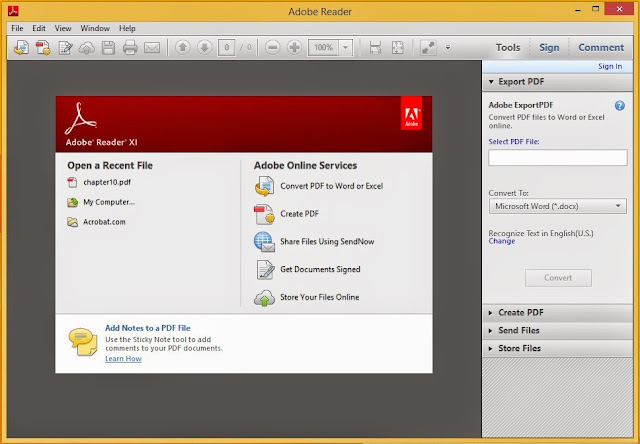
Task: Click My Computer... to browse files
Action: click(x=109, y=202)
